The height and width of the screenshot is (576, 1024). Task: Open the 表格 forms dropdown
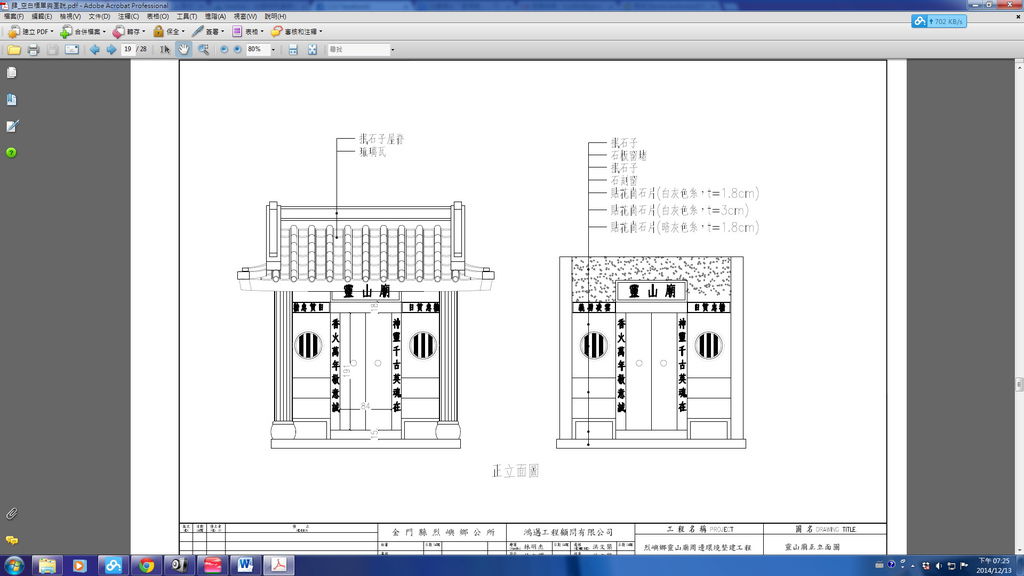tap(248, 31)
